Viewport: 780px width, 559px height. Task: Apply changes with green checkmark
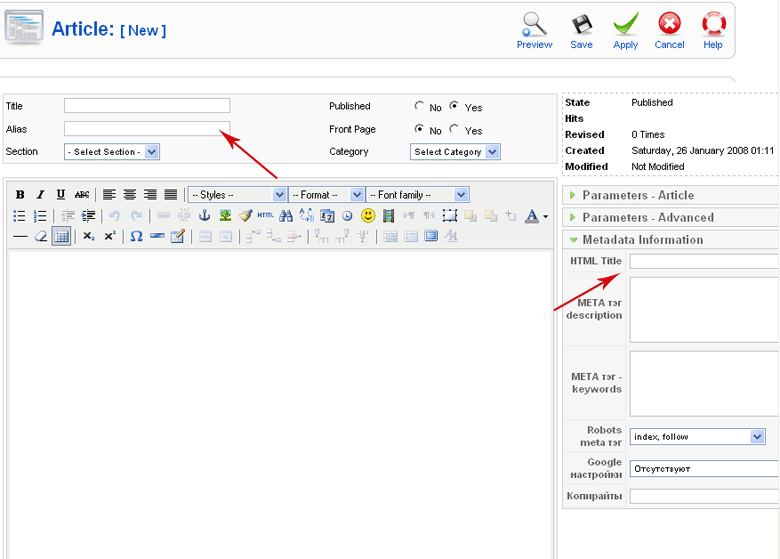(625, 31)
